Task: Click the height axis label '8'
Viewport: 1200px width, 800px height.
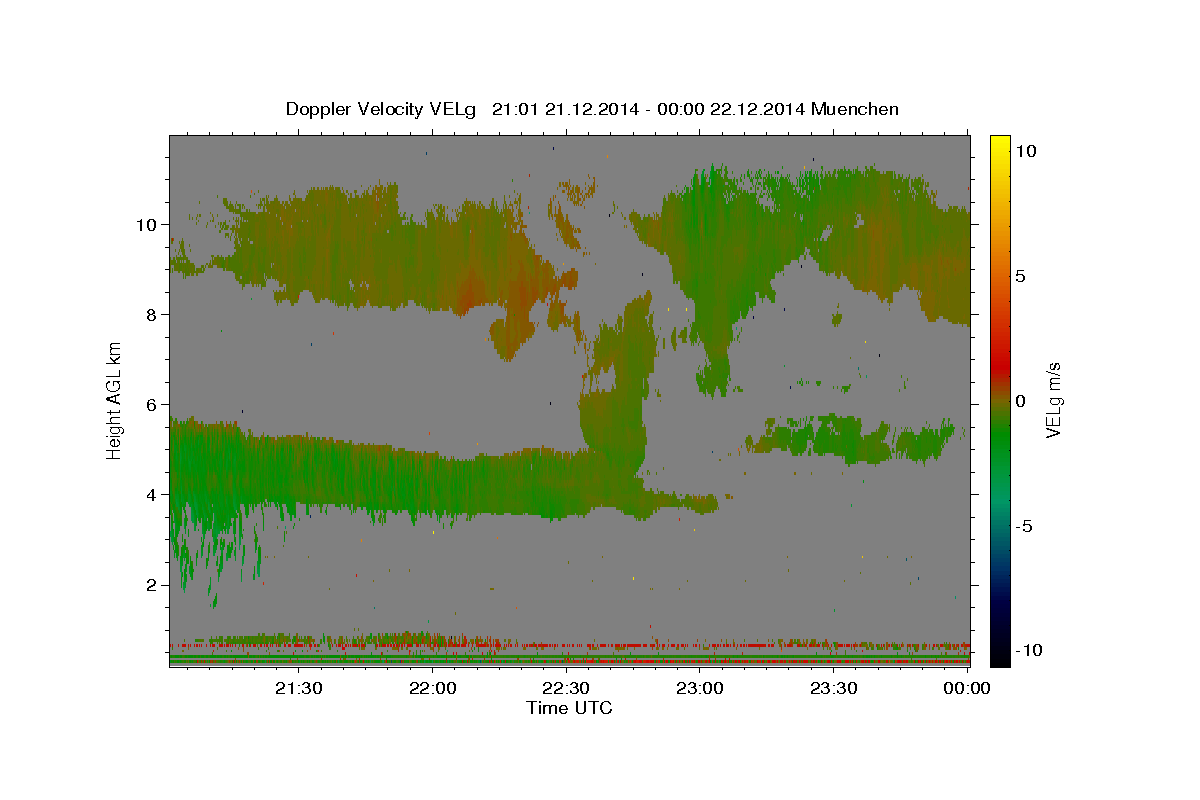Action: point(151,314)
